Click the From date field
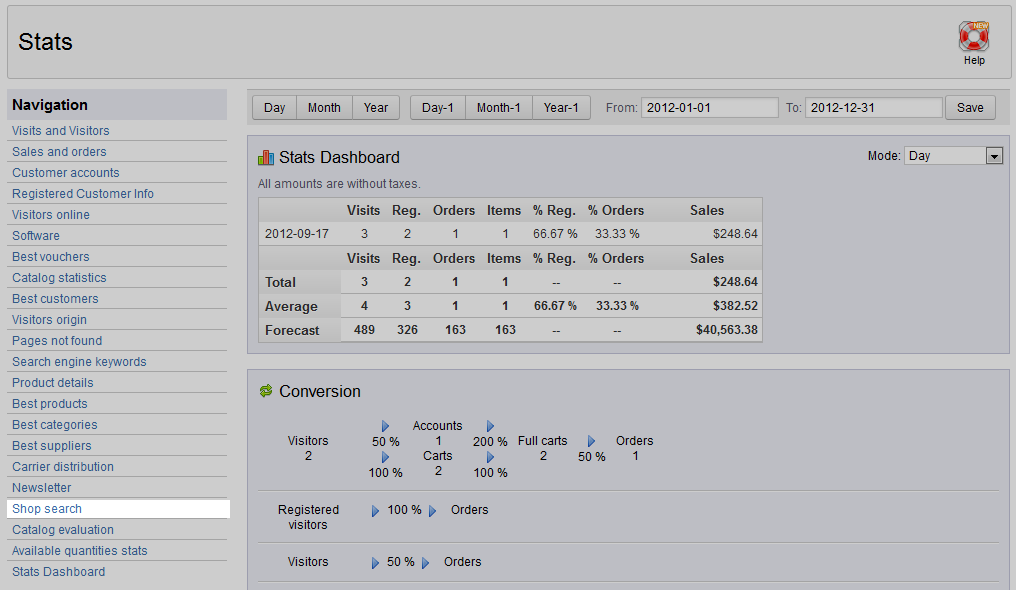Screen dimensions: 1016x590 pyautogui.click(x=710, y=108)
